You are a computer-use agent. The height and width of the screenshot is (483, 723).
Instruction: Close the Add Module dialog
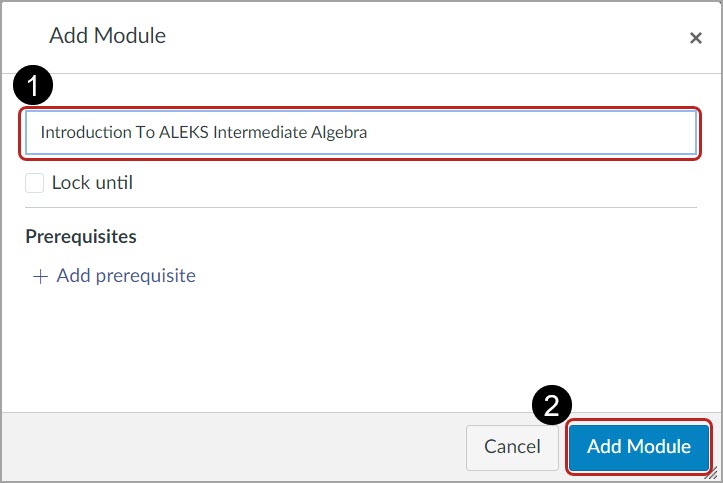(x=695, y=38)
